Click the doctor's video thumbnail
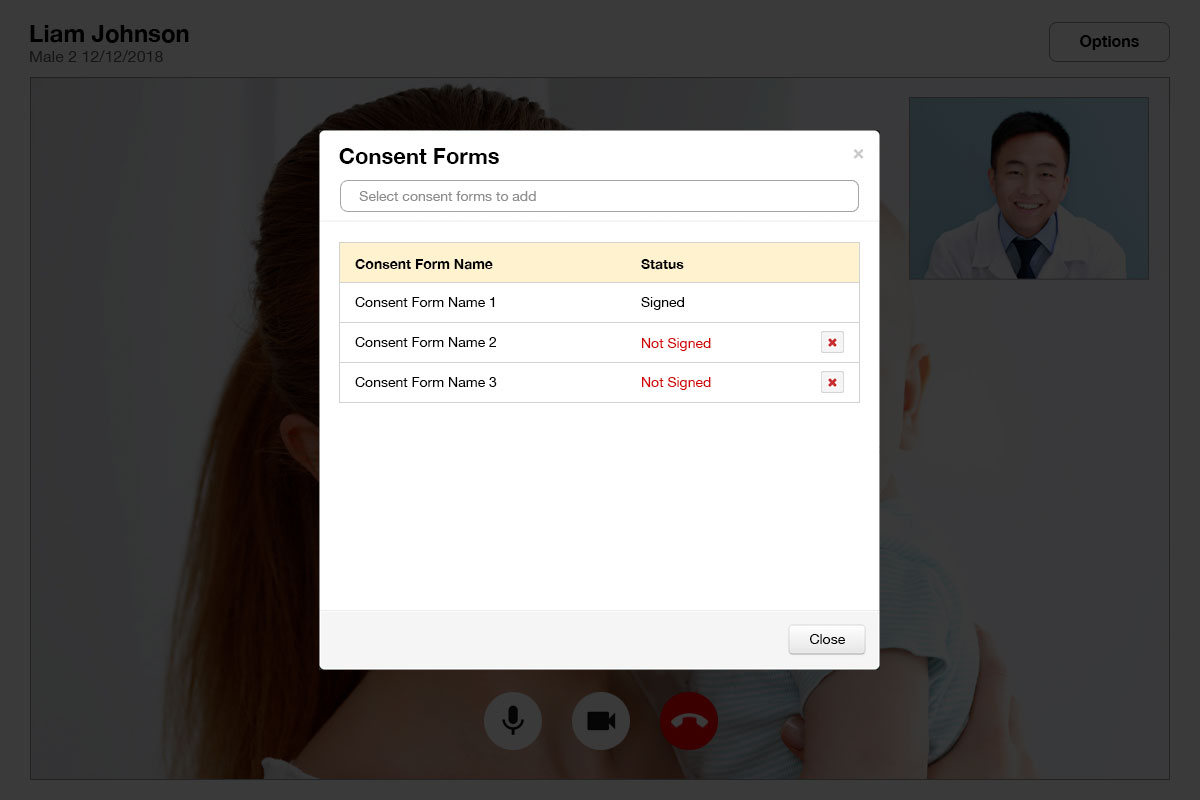 (x=1029, y=188)
